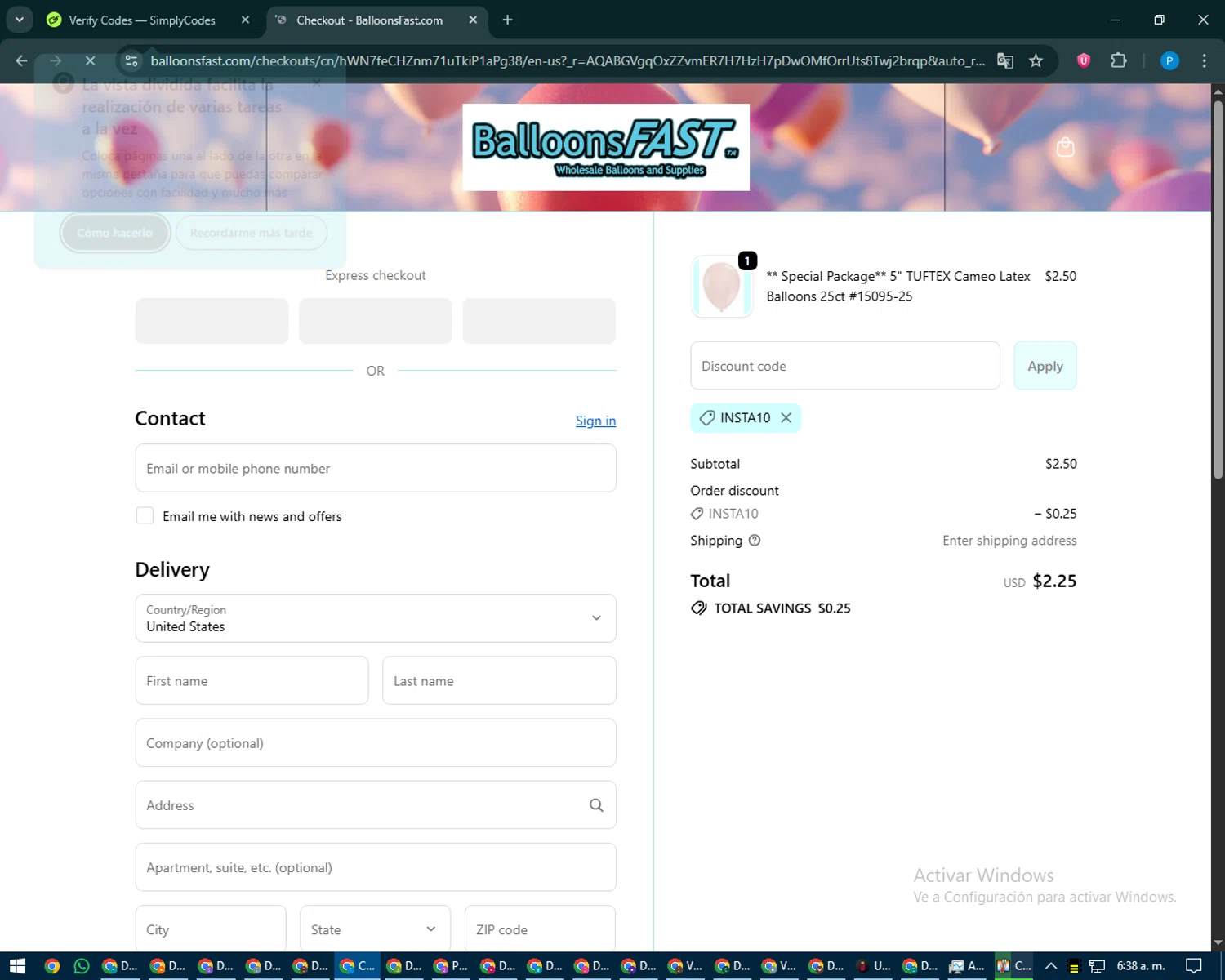
Task: Click the Address field
Action: (x=376, y=804)
